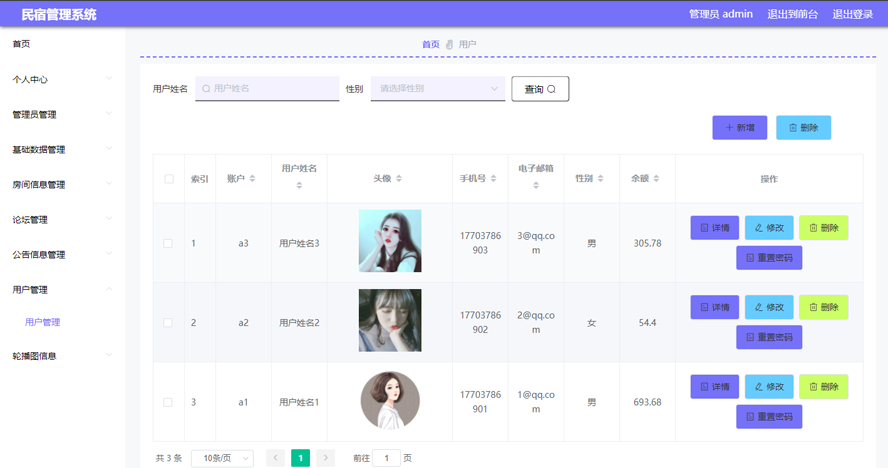Click 退出到前台 in top bar

[x=792, y=14]
